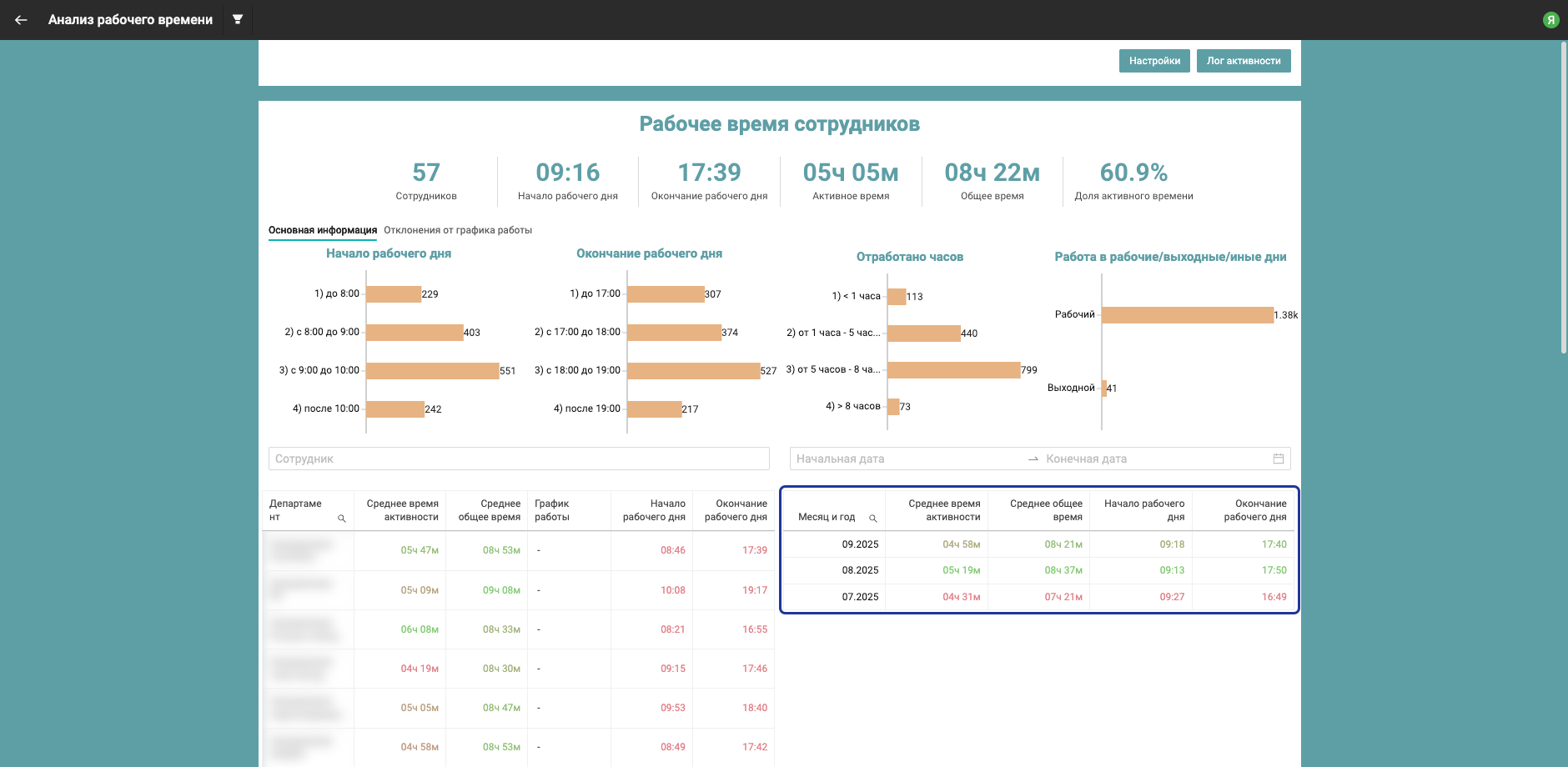Open the filter funnel icon
Image resolution: width=1568 pixels, height=767 pixels.
[x=238, y=19]
